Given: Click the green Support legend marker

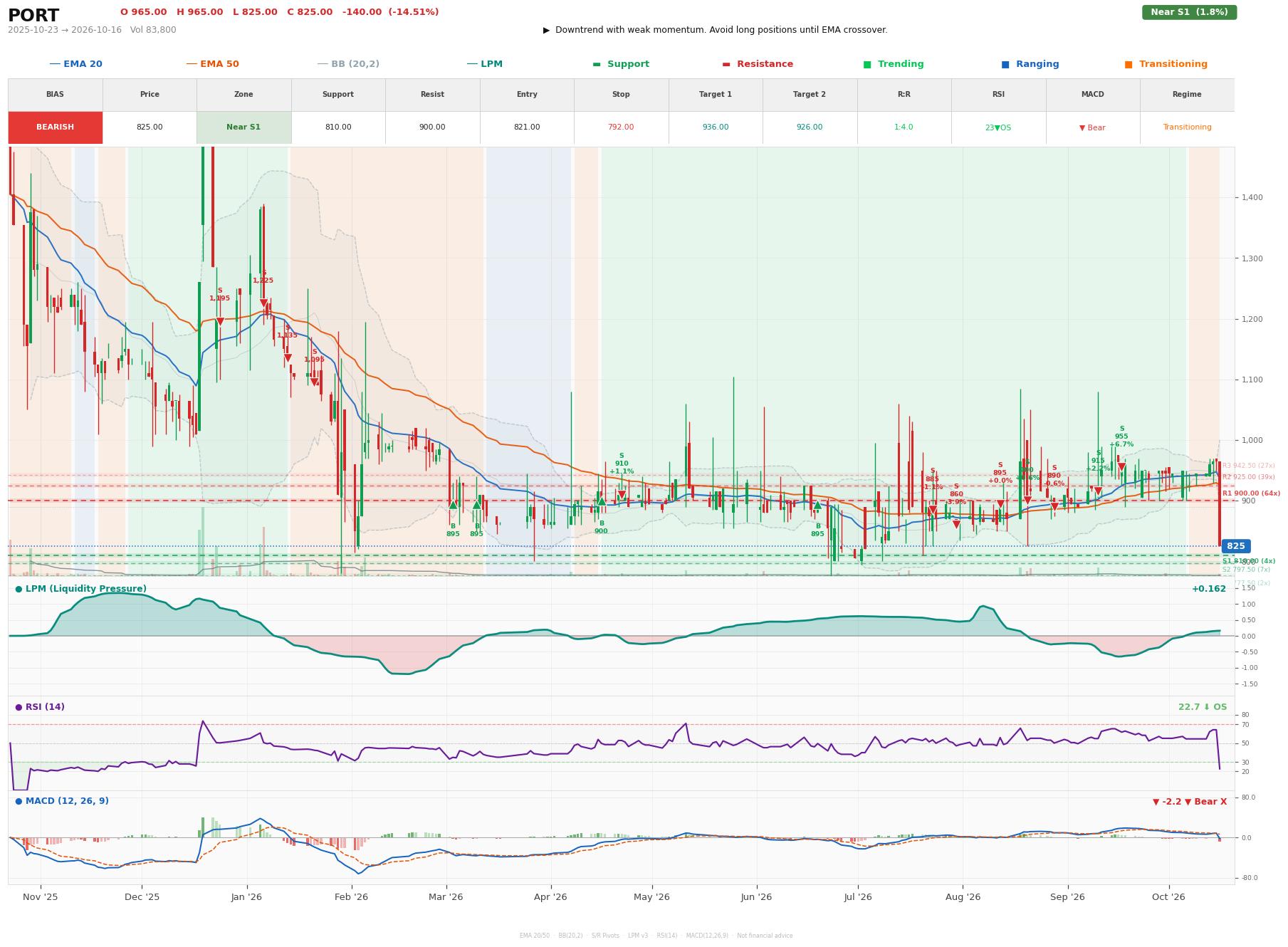Looking at the screenshot, I should point(597,64).
